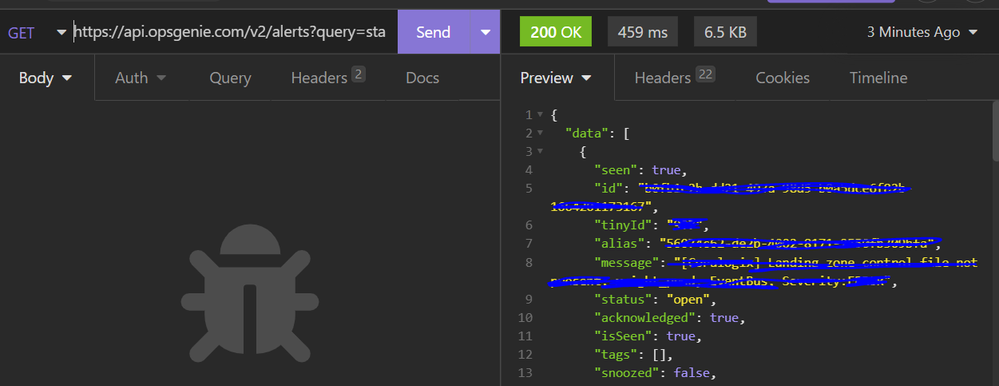Click the request URL input field

(229, 32)
